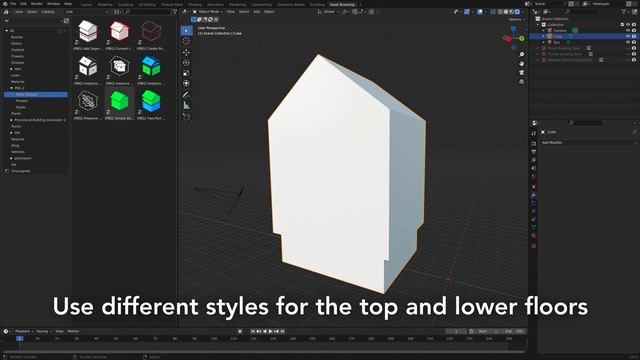
Task: Open the Render properties tab icon
Action: click(x=533, y=144)
